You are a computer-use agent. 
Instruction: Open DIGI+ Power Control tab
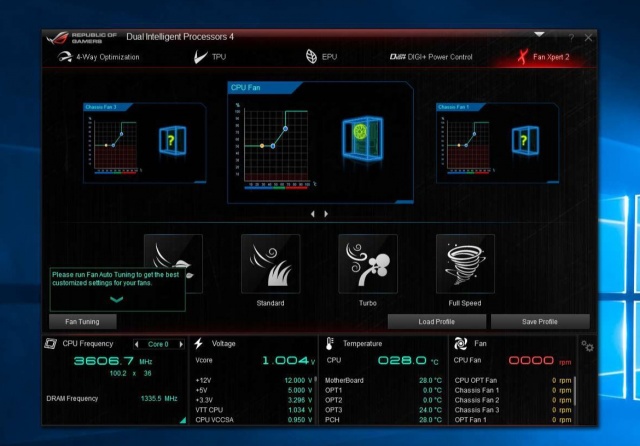pos(431,57)
